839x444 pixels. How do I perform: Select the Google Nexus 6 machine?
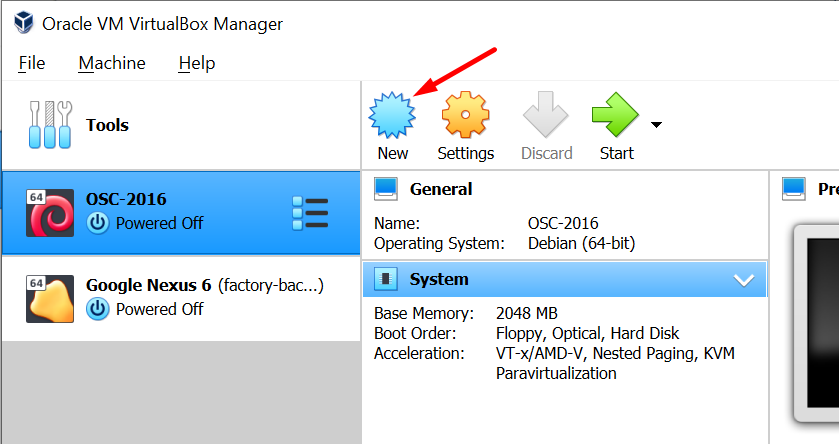point(181,298)
